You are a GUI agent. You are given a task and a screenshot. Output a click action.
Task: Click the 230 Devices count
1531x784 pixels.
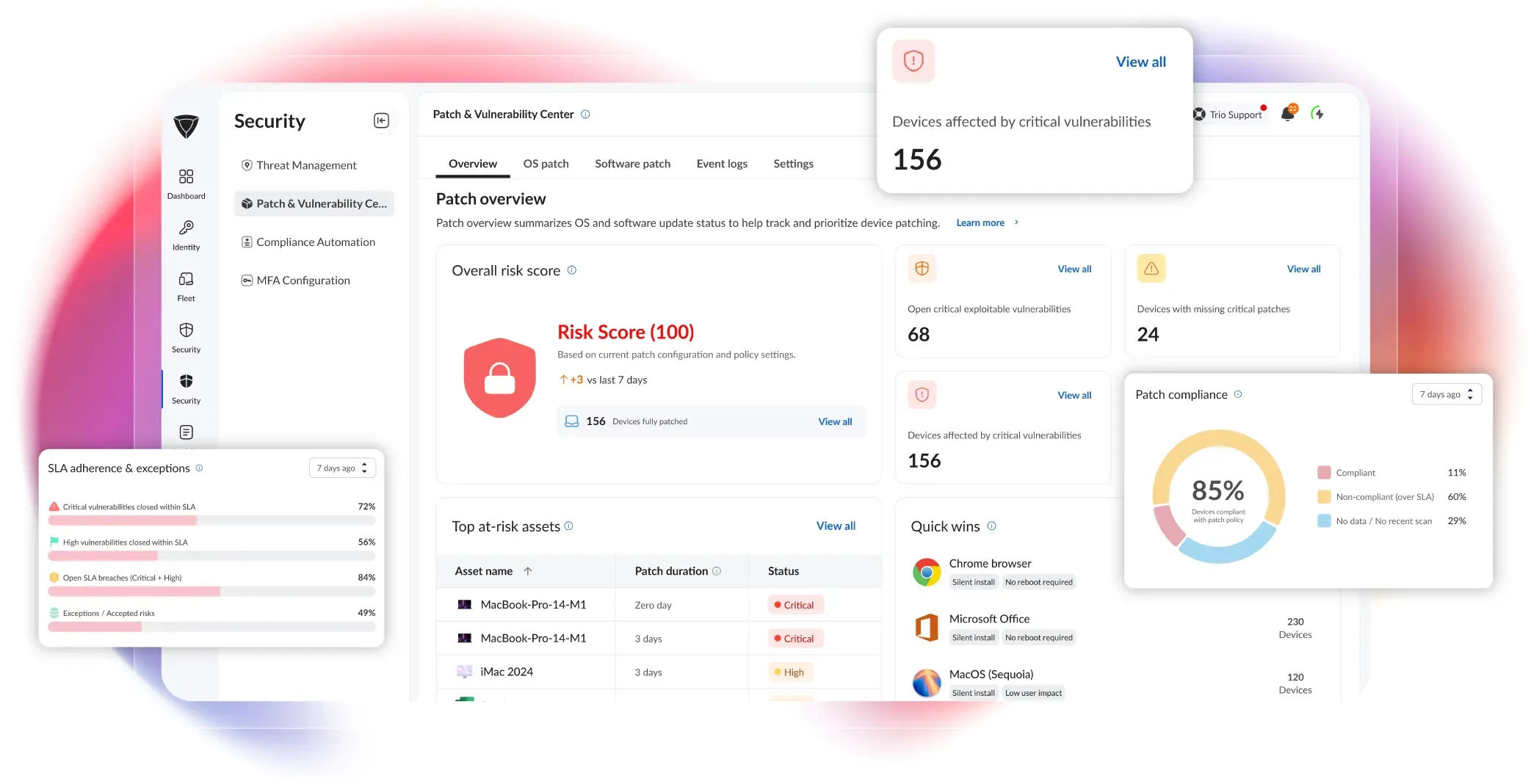[x=1295, y=628]
